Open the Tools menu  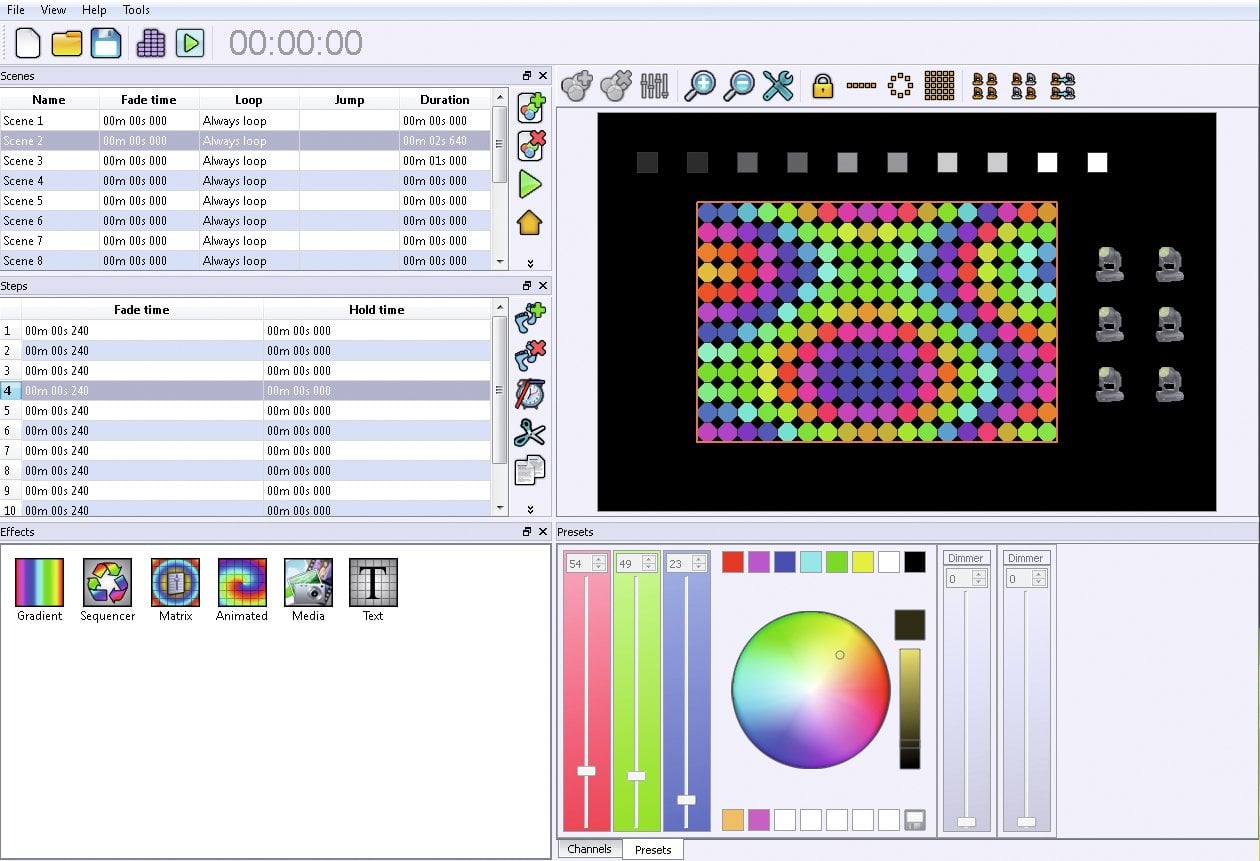tap(136, 10)
